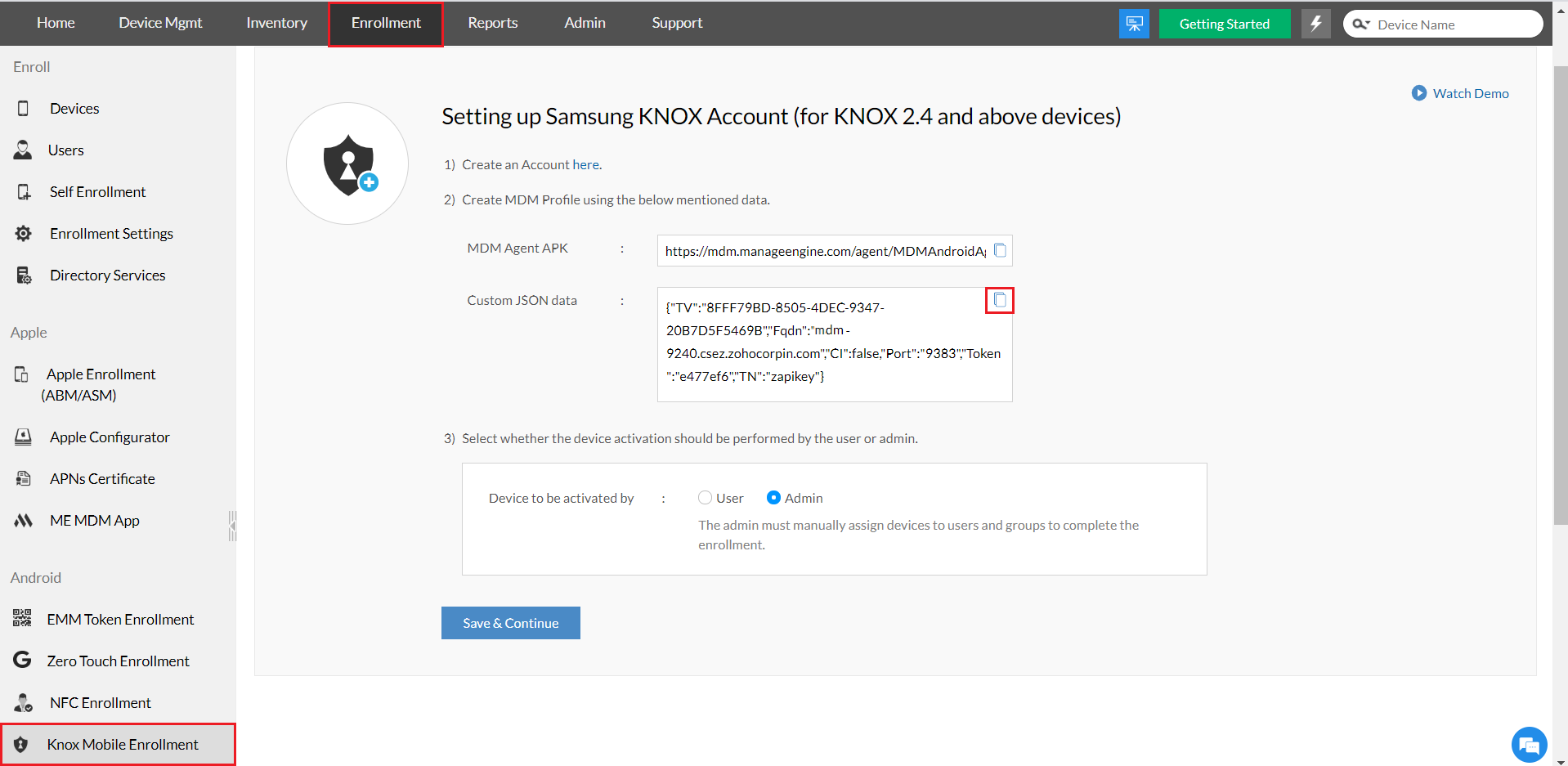Open Enrollment Settings gear in sidebar

[24, 234]
